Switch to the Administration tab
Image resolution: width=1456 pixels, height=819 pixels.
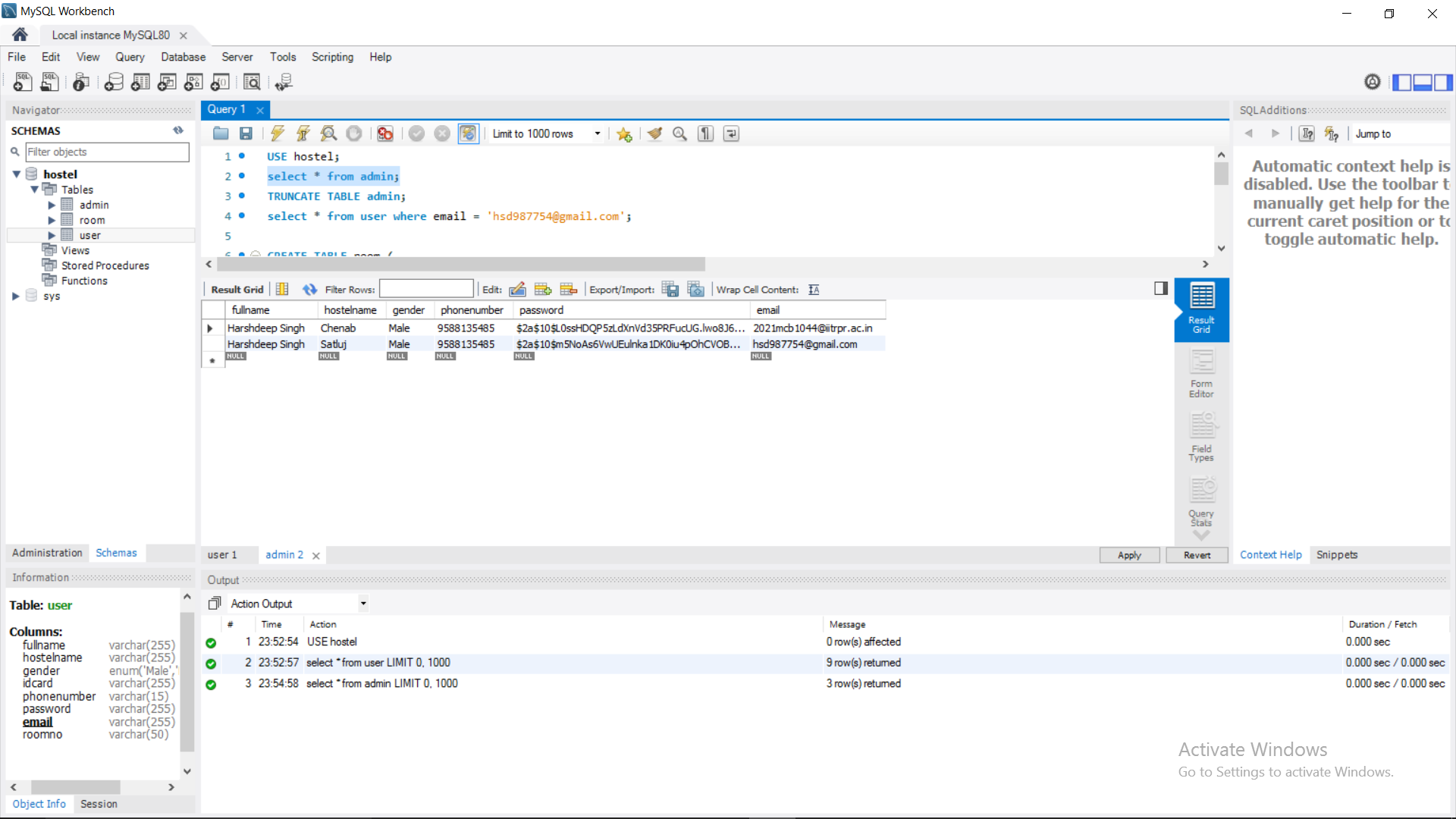click(47, 553)
